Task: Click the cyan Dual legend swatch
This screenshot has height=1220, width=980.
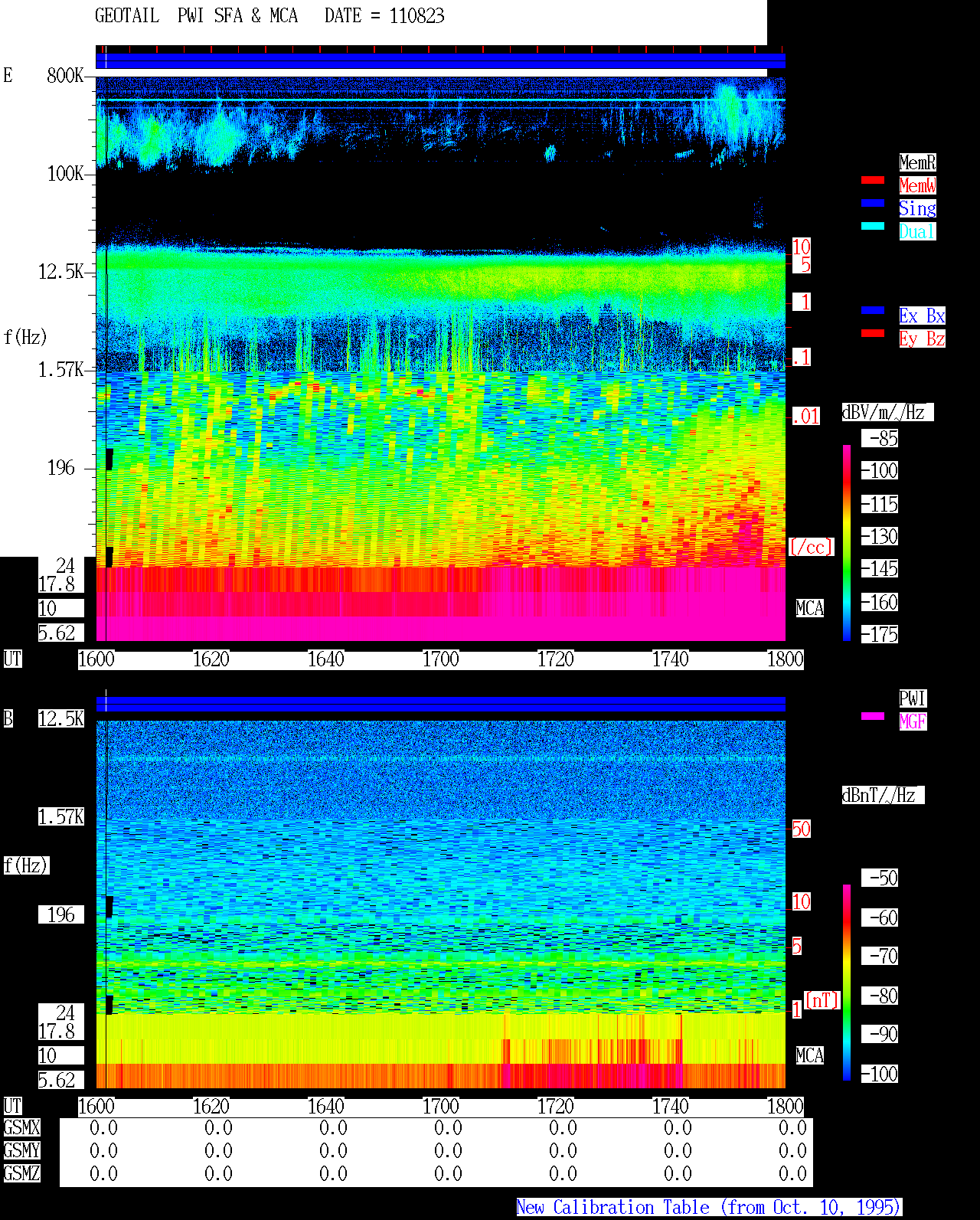Action: pyautogui.click(x=873, y=226)
